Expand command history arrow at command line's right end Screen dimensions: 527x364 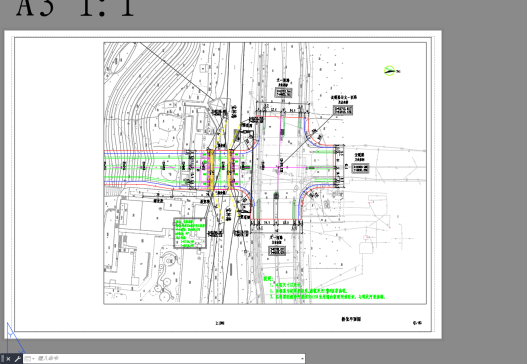click(302, 359)
